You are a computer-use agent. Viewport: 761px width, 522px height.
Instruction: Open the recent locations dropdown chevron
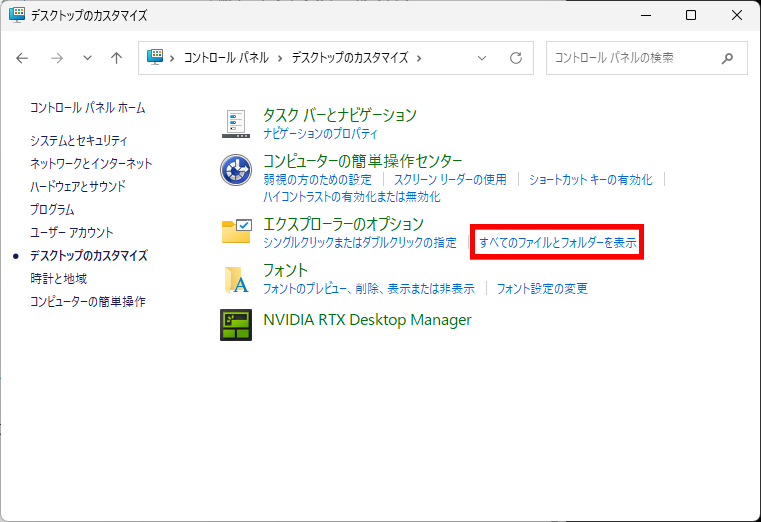coord(87,58)
